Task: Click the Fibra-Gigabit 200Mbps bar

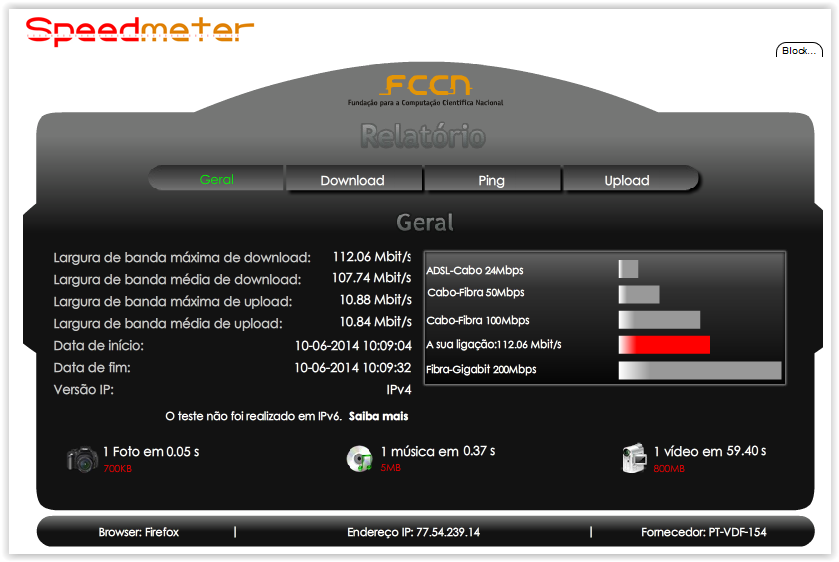Action: click(700, 370)
